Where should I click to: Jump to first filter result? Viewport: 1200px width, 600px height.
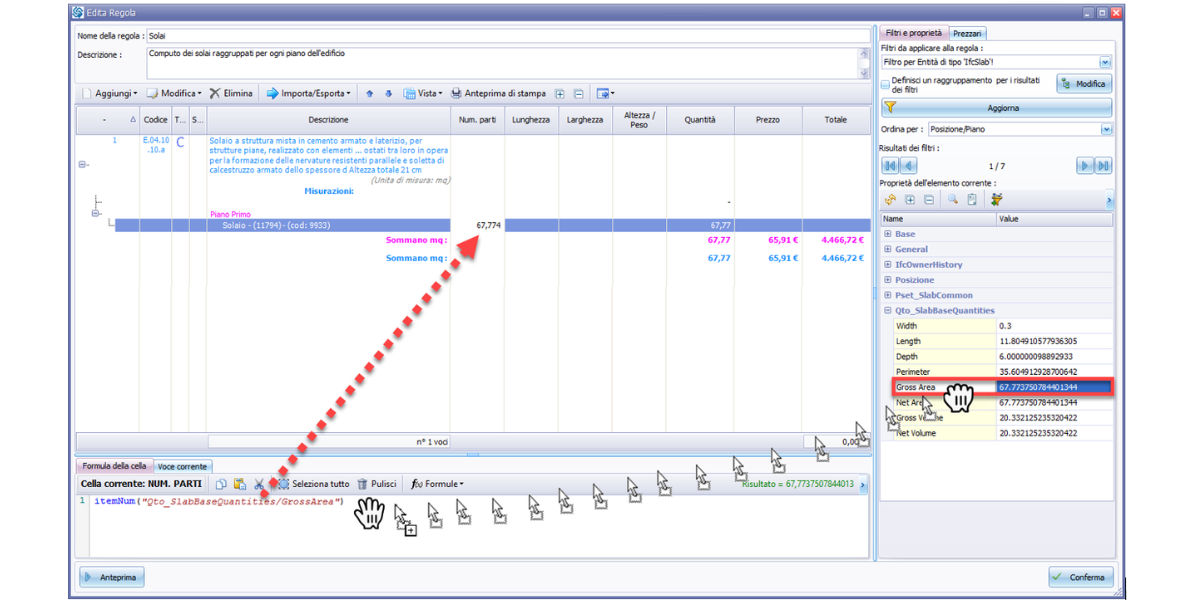pyautogui.click(x=890, y=166)
